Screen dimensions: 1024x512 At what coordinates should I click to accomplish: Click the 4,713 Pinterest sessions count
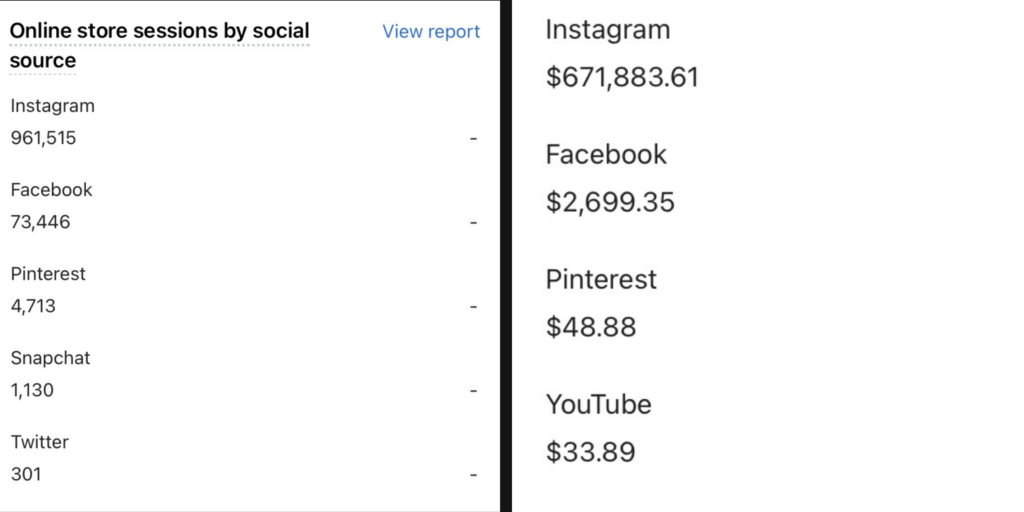tap(33, 306)
